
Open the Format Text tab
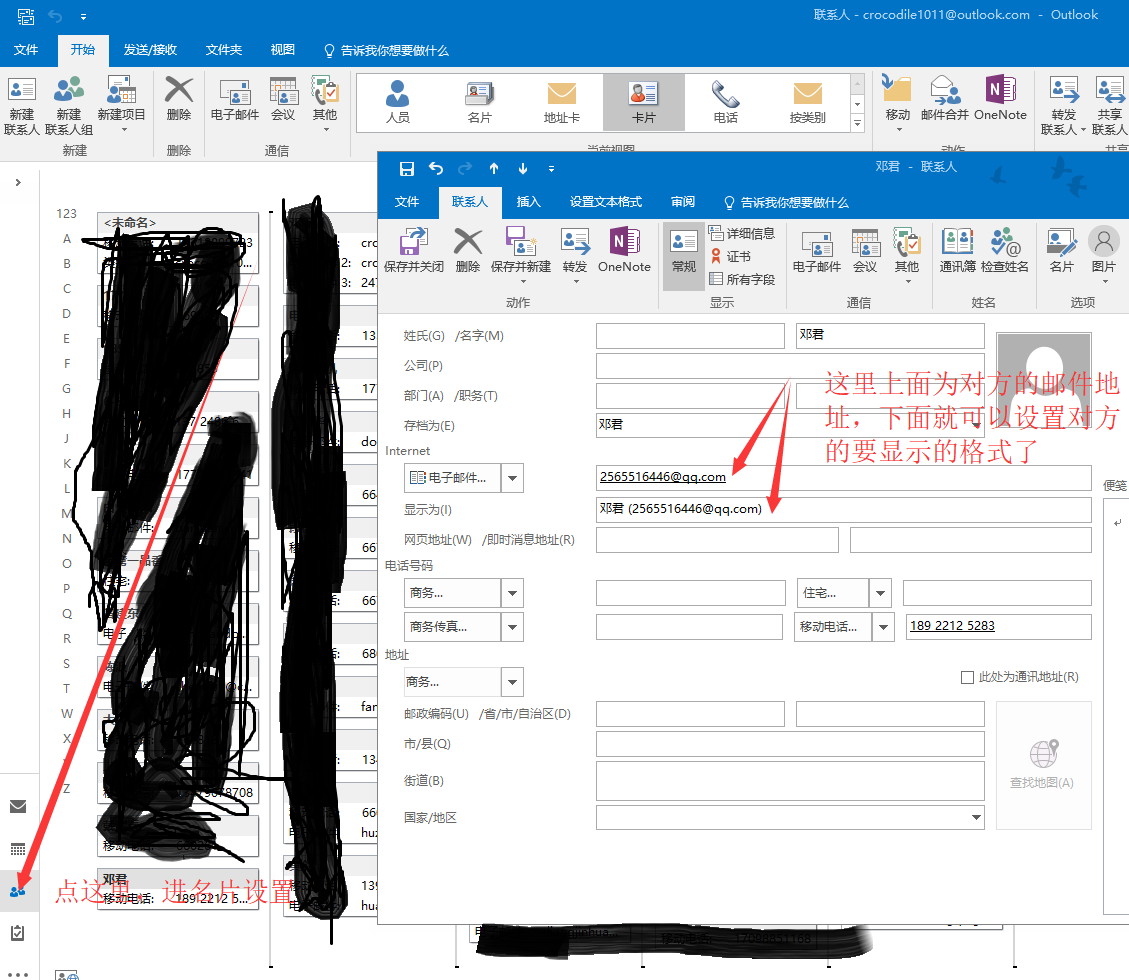606,202
